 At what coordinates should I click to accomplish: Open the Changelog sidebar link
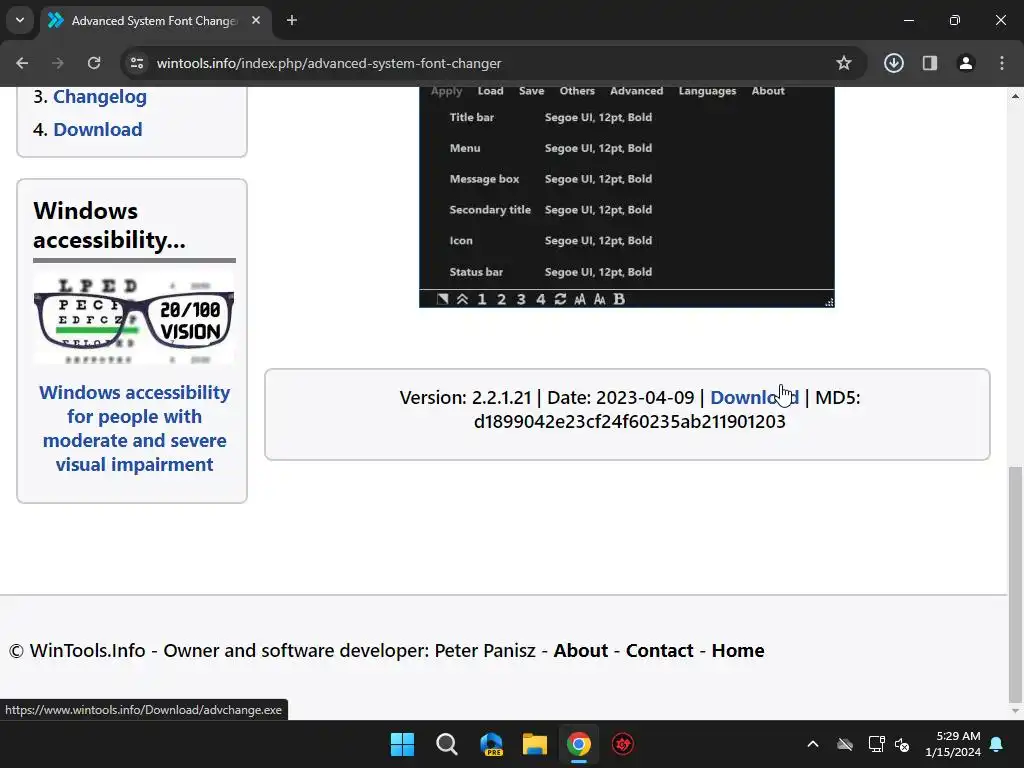pyautogui.click(x=99, y=97)
